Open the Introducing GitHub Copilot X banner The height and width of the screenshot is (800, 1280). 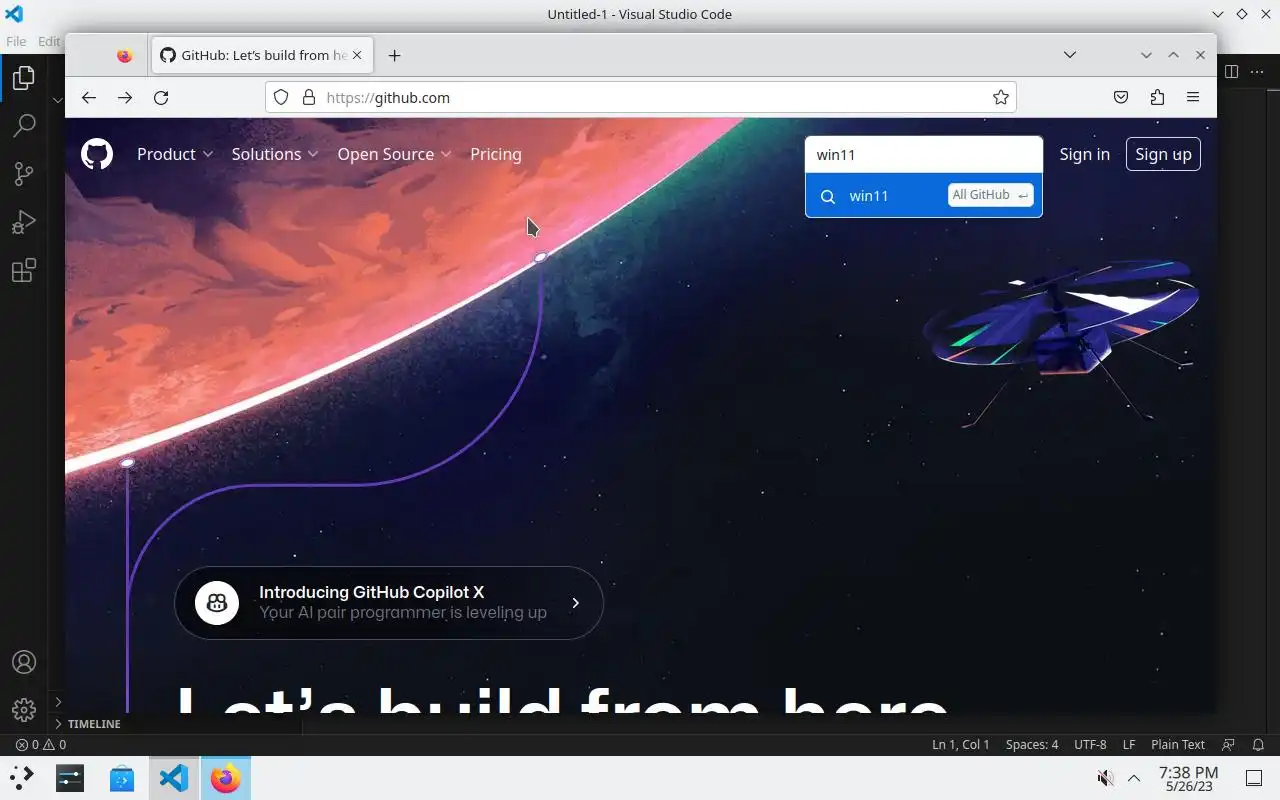[x=389, y=602]
